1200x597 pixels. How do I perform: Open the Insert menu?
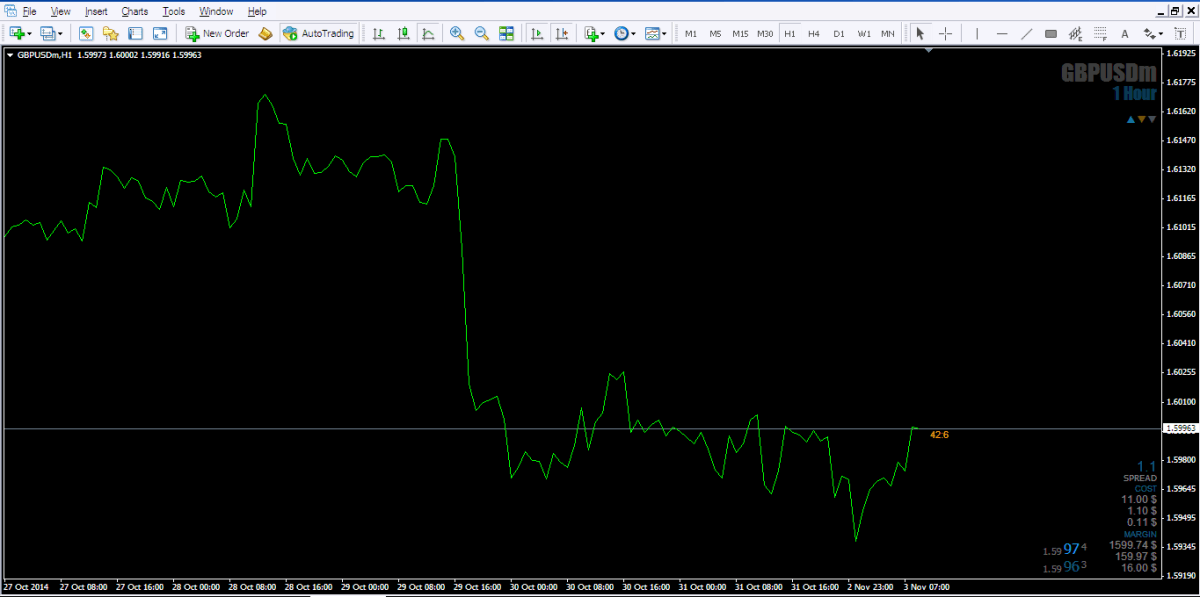click(x=96, y=11)
